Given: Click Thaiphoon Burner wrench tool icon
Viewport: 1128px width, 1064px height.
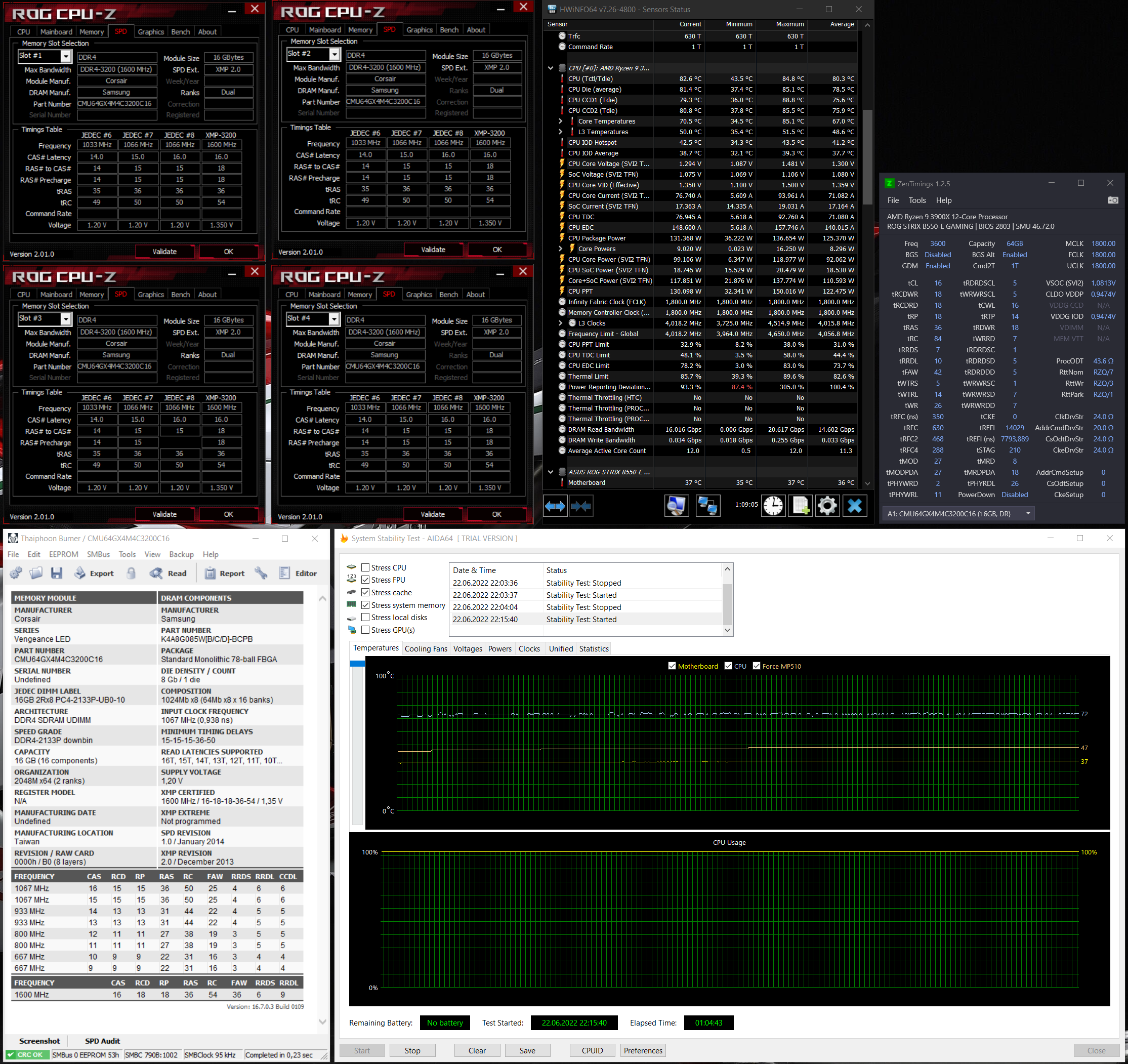Looking at the screenshot, I should point(261,573).
